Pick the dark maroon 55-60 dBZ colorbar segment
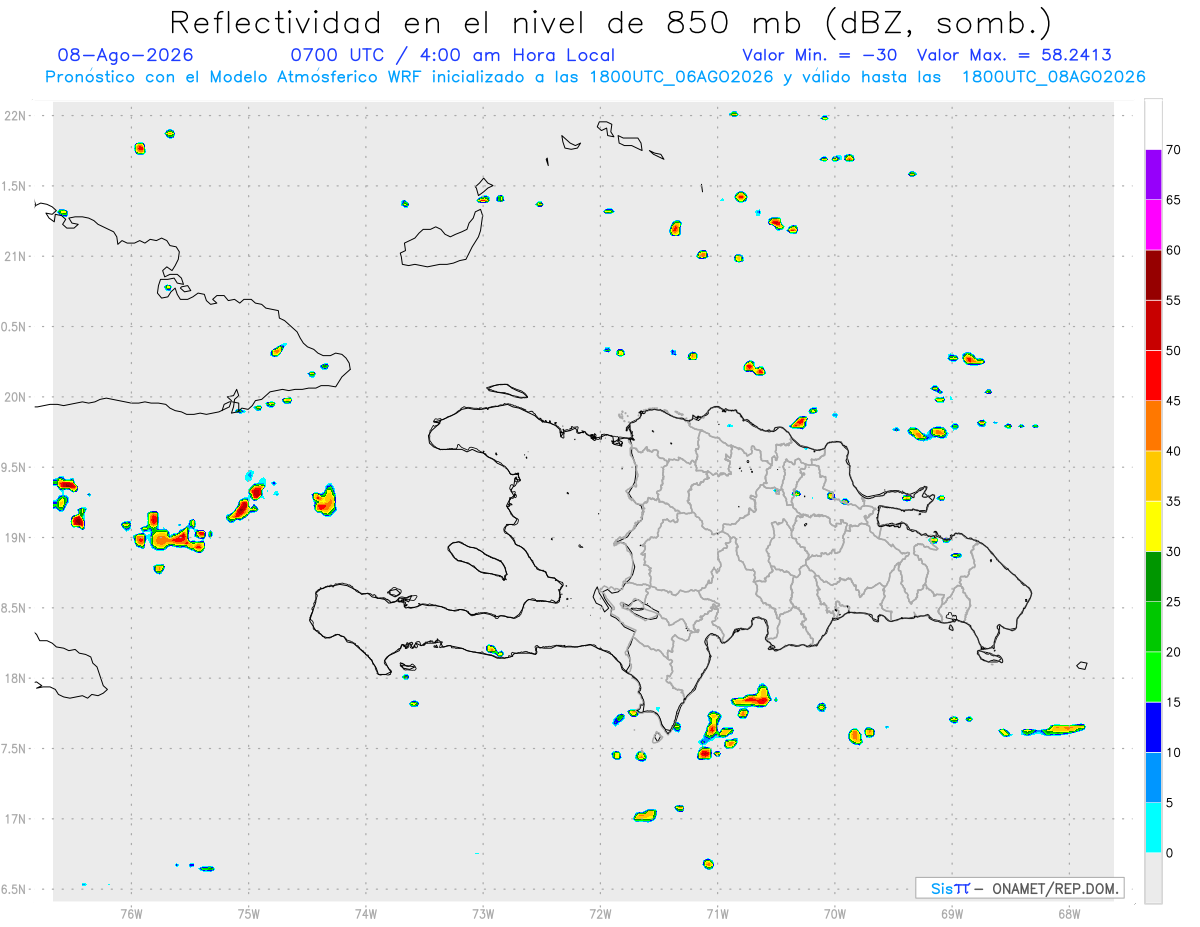Viewport: 1200px width, 927px height. pyautogui.click(x=1153, y=275)
